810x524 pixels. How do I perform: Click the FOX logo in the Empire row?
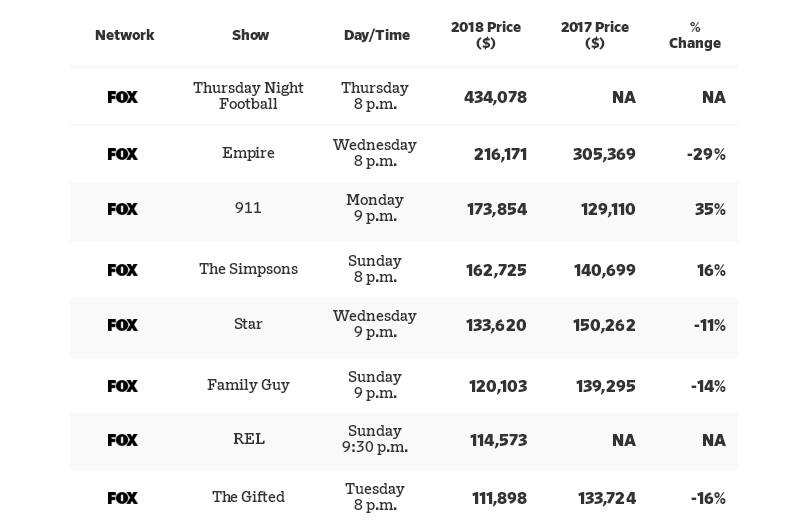click(x=122, y=154)
